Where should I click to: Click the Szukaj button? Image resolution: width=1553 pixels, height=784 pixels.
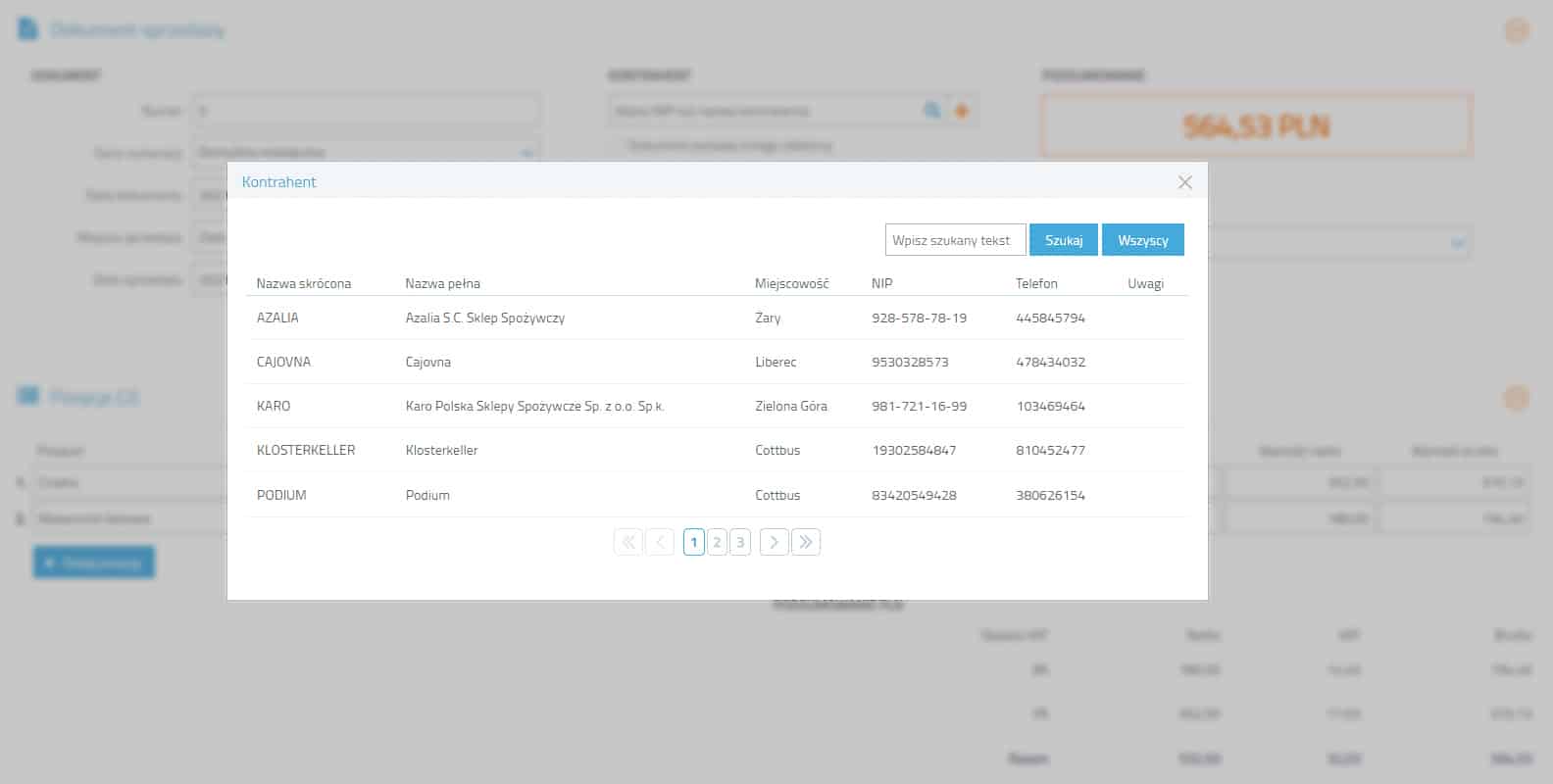click(1064, 240)
